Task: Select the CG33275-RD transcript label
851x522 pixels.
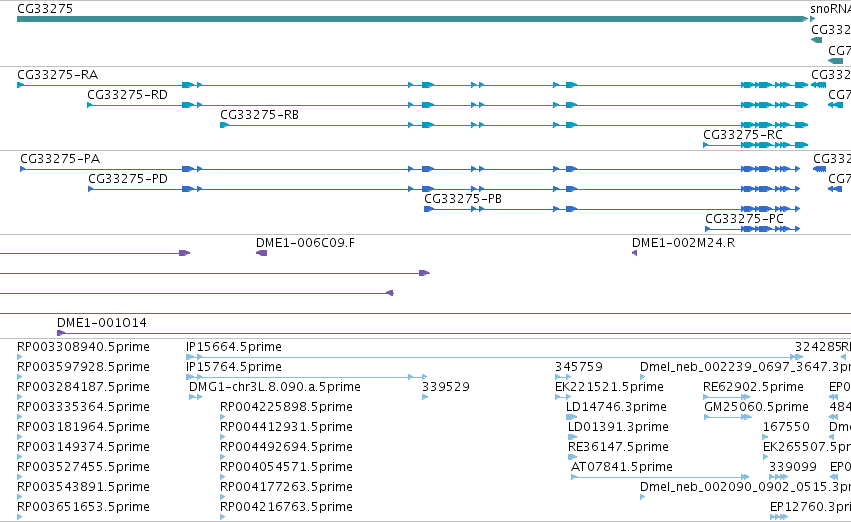Action: pyautogui.click(x=128, y=95)
